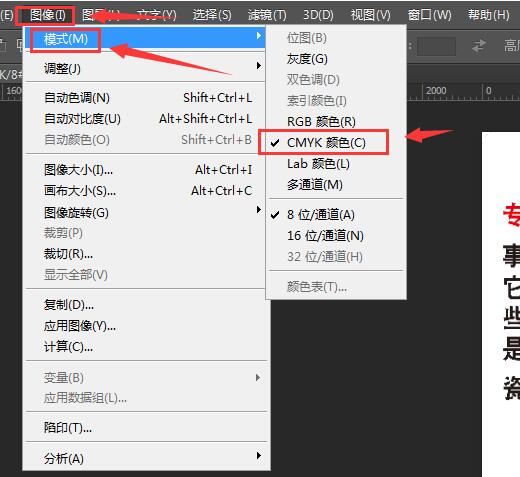Expand the 图像旋转(G) submenu
The width and height of the screenshot is (520, 477).
coord(145,212)
